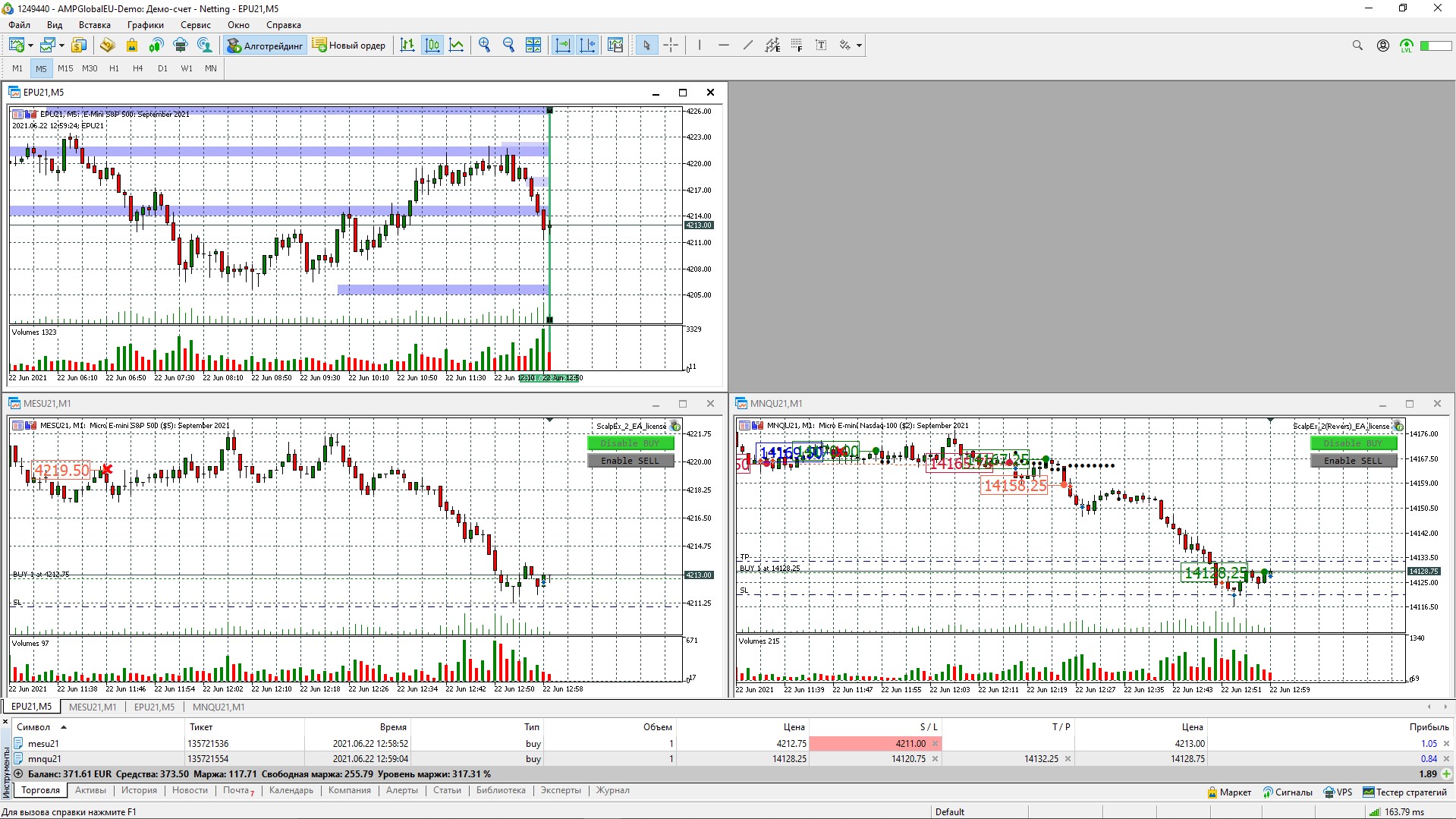Remove stop loss 4211.00 on mesu21 position
The height and width of the screenshot is (819, 1456).
(x=935, y=744)
